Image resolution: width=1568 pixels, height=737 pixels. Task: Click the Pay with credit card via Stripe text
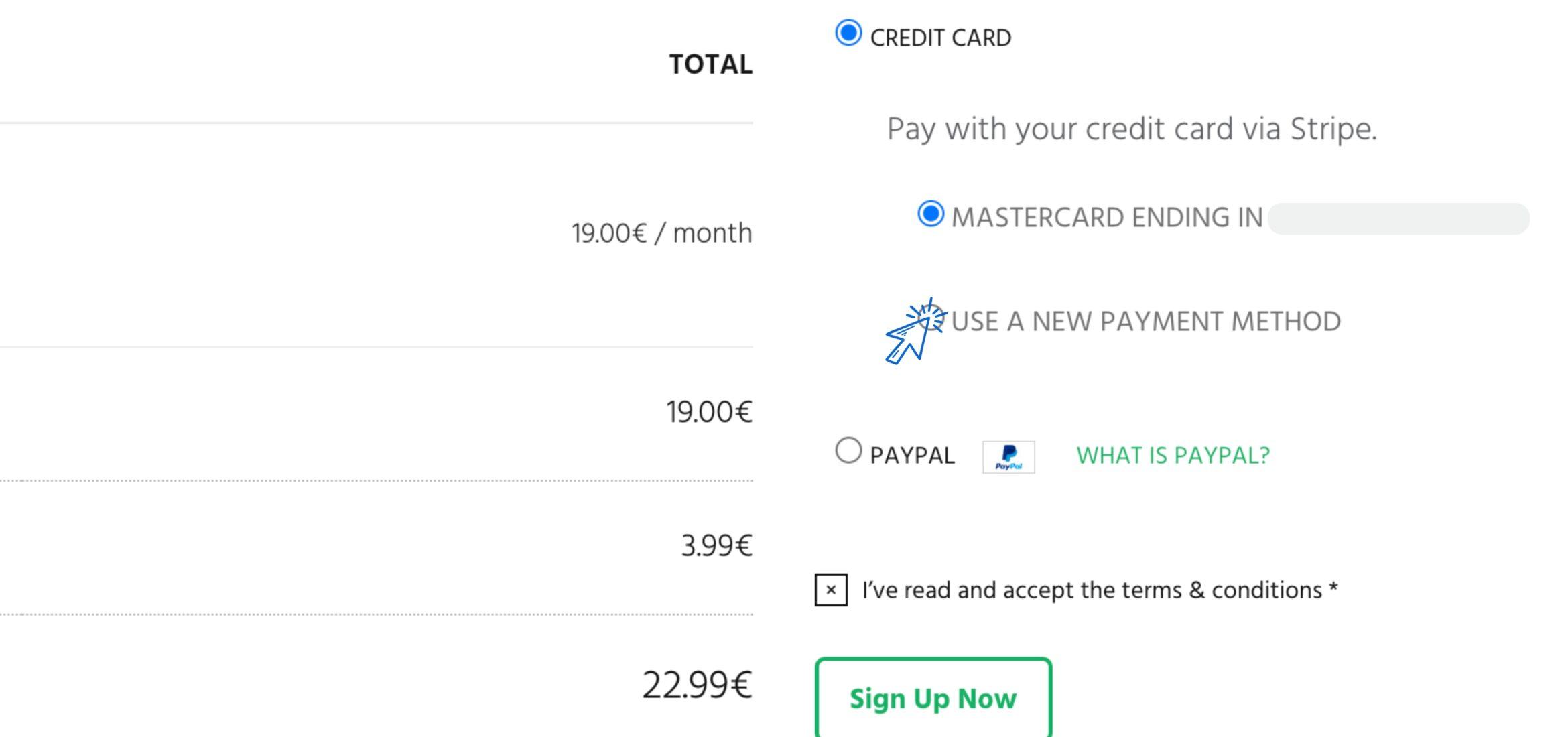1132,129
